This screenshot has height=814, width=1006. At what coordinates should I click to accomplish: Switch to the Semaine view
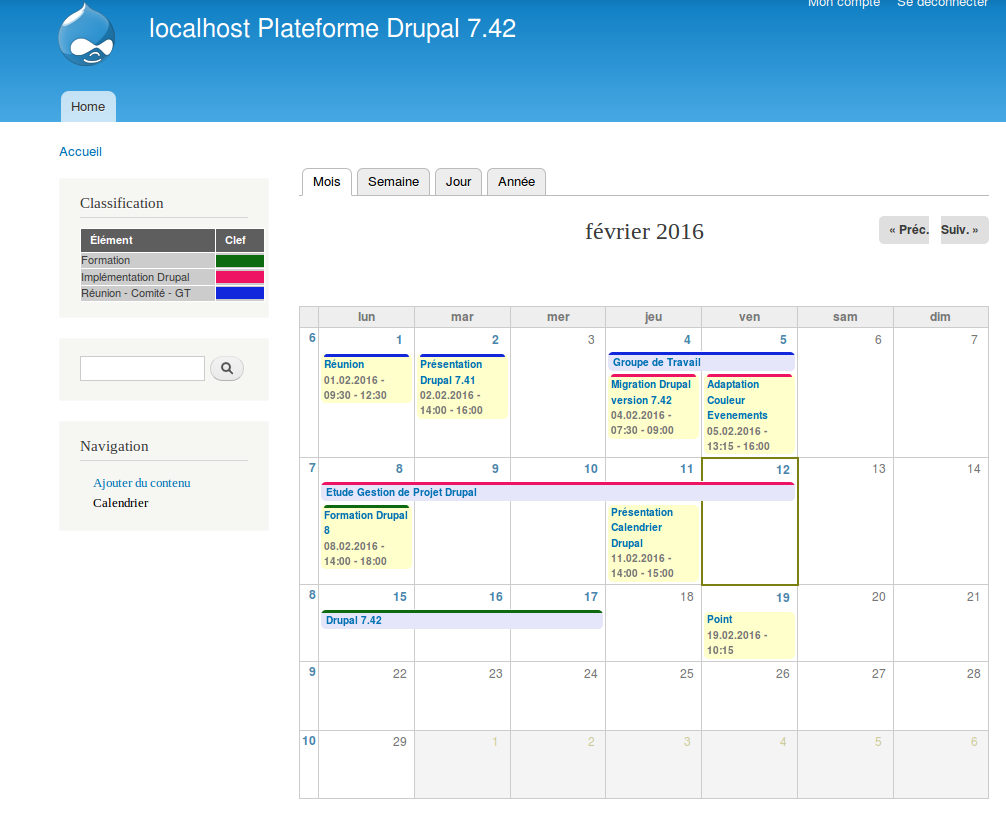pos(393,181)
